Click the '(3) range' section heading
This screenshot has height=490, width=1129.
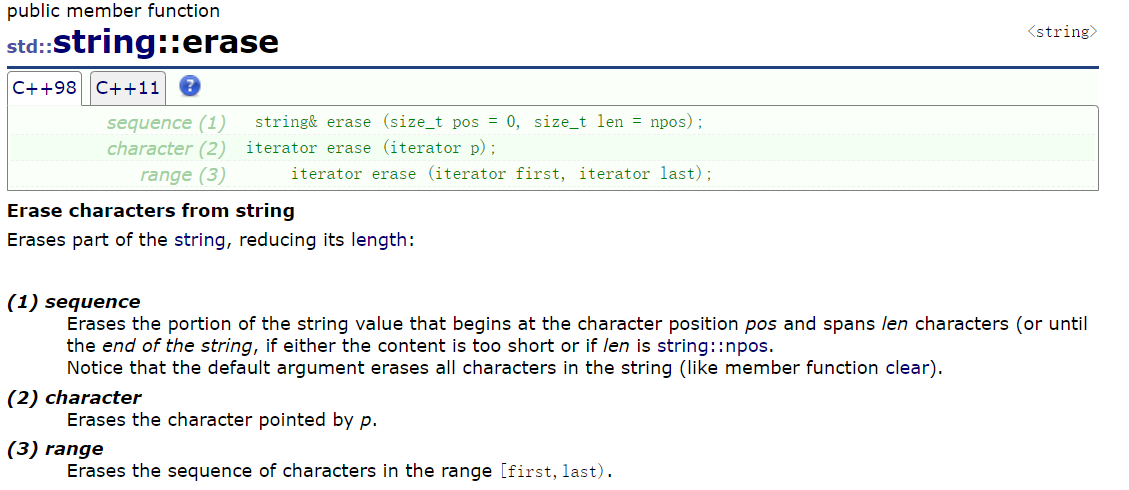pyautogui.click(x=55, y=449)
